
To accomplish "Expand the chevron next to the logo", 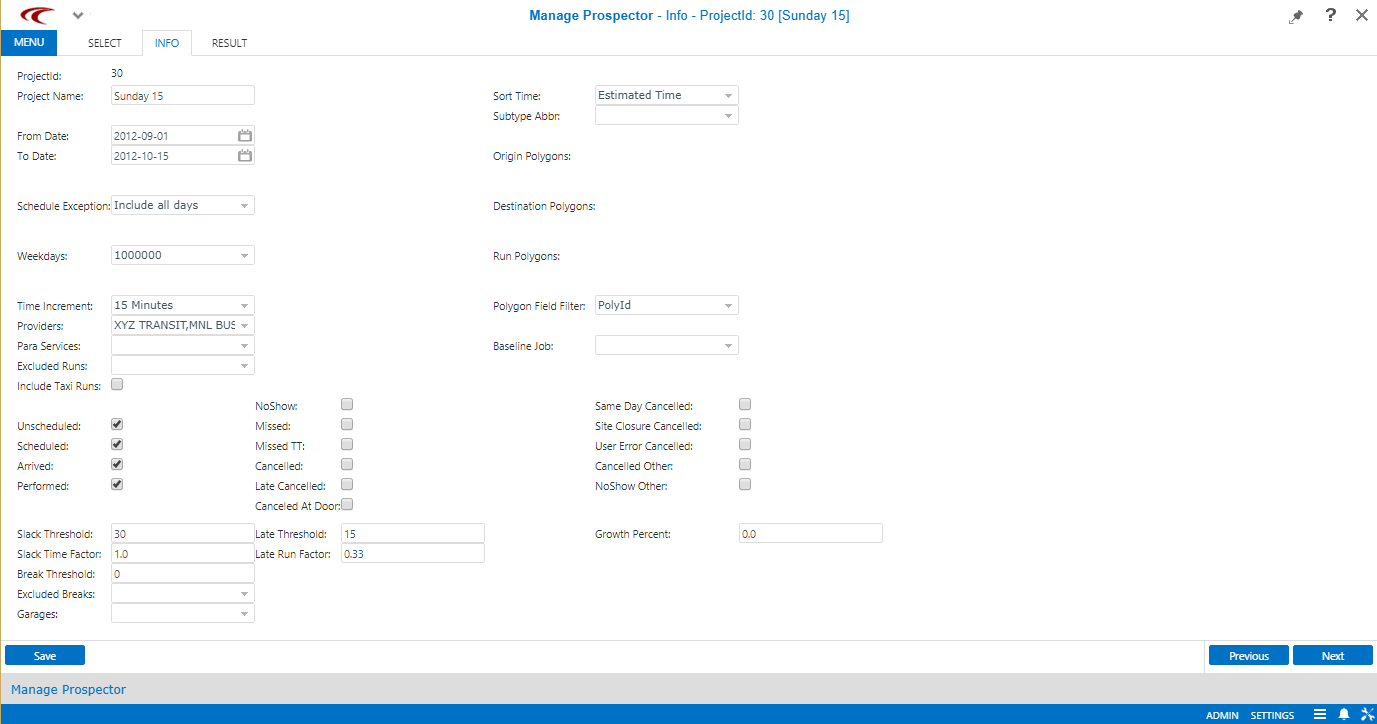I will (77, 15).
